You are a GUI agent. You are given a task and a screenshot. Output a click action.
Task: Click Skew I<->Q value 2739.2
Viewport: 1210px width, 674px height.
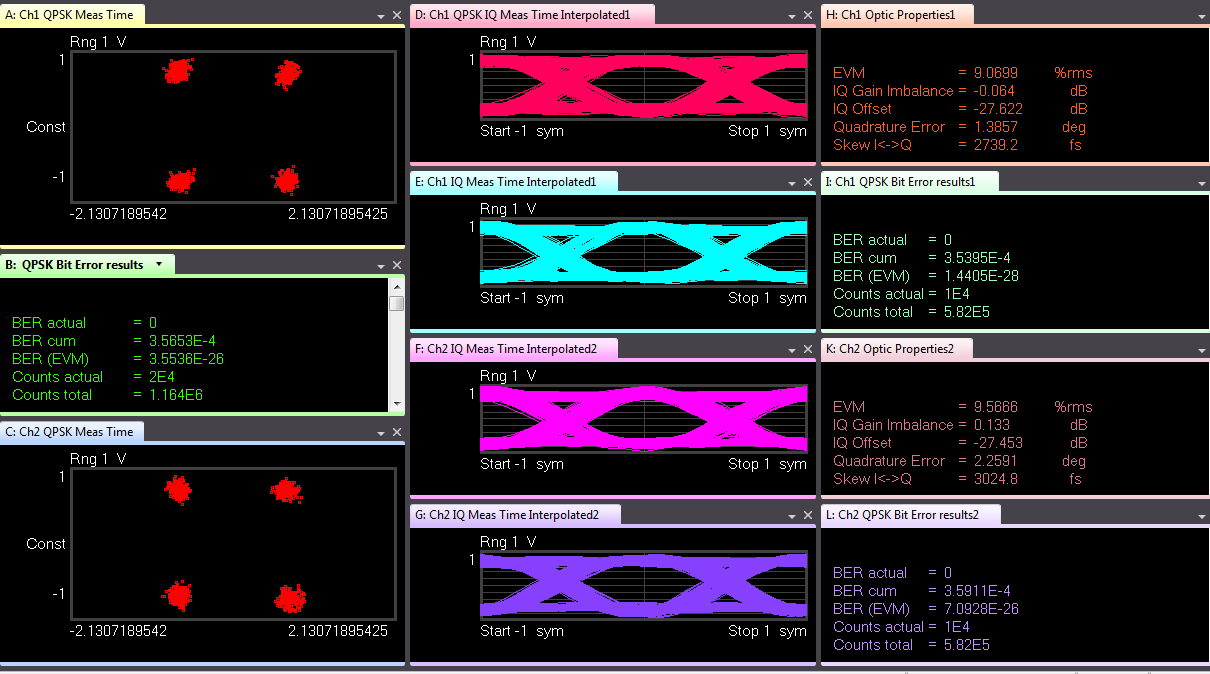[996, 145]
